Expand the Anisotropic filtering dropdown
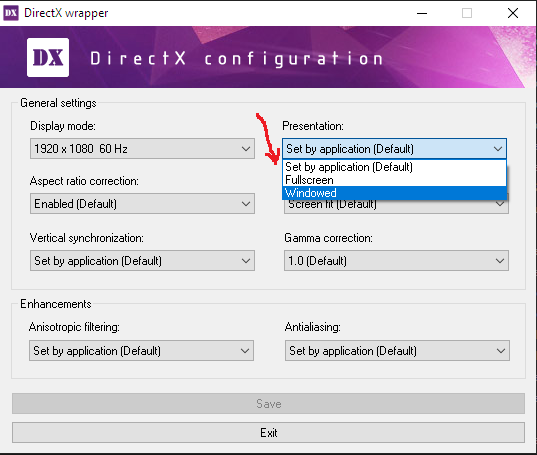The width and height of the screenshot is (537, 455). (141, 351)
